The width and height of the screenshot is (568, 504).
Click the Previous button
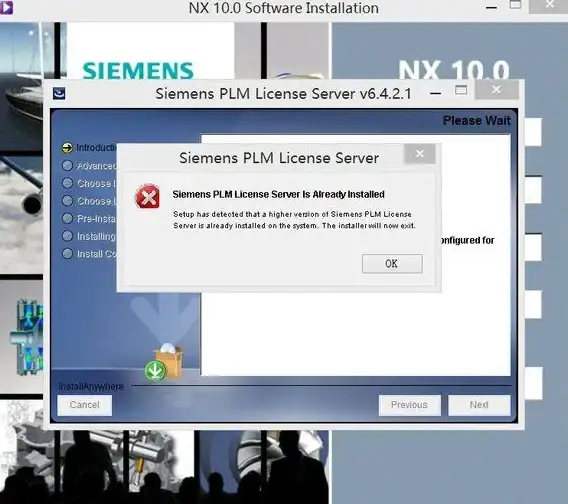pyautogui.click(x=409, y=405)
